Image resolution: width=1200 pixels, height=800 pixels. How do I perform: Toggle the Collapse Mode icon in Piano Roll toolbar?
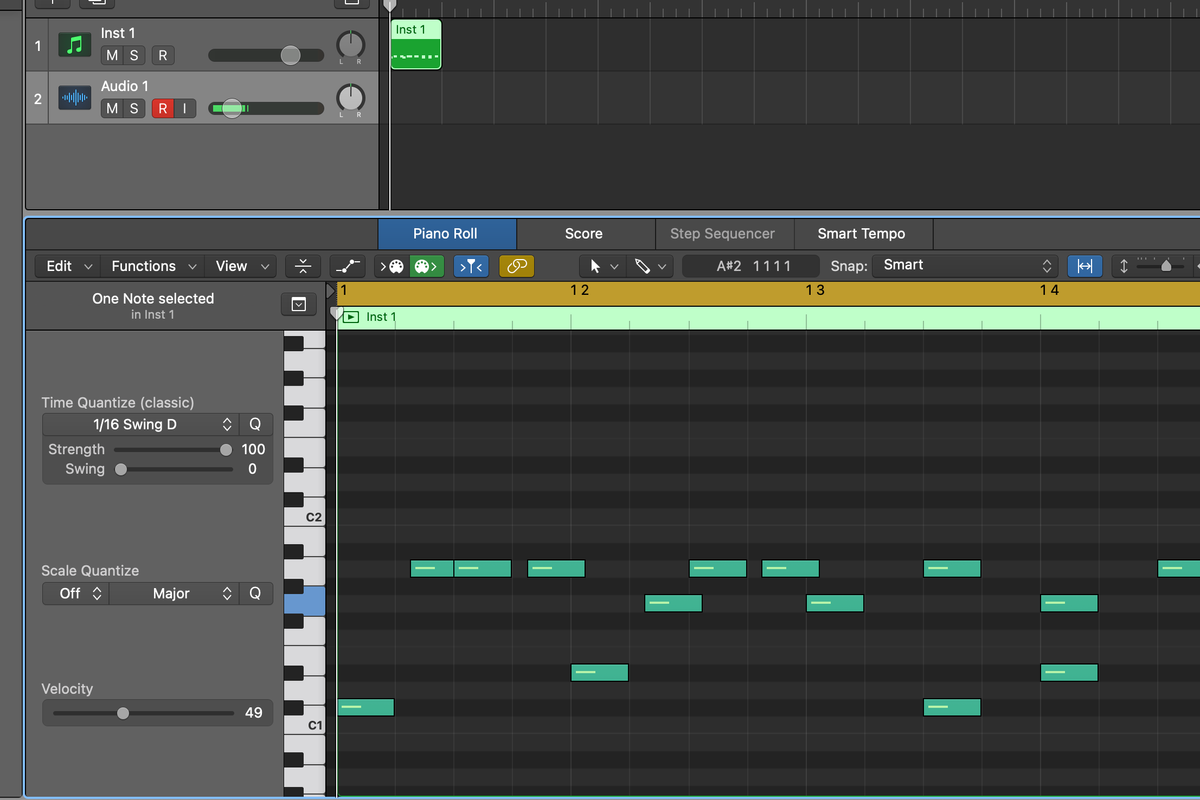(302, 266)
